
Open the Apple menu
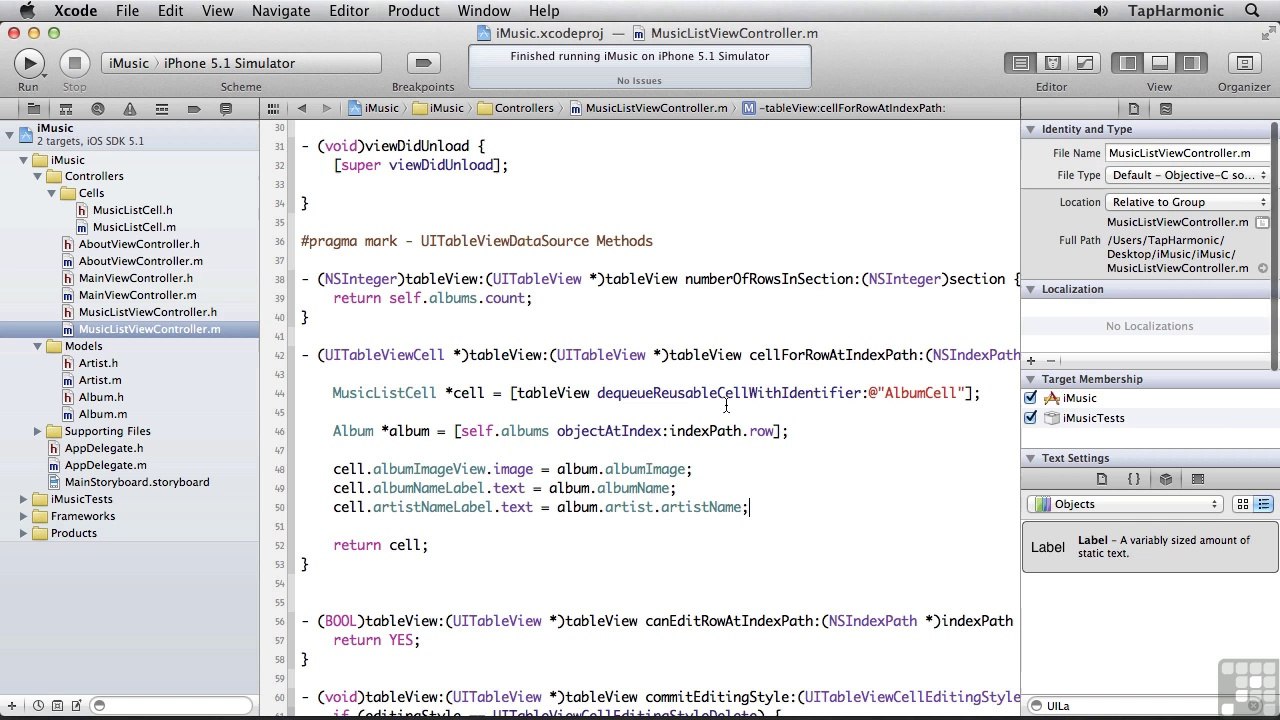pos(28,11)
